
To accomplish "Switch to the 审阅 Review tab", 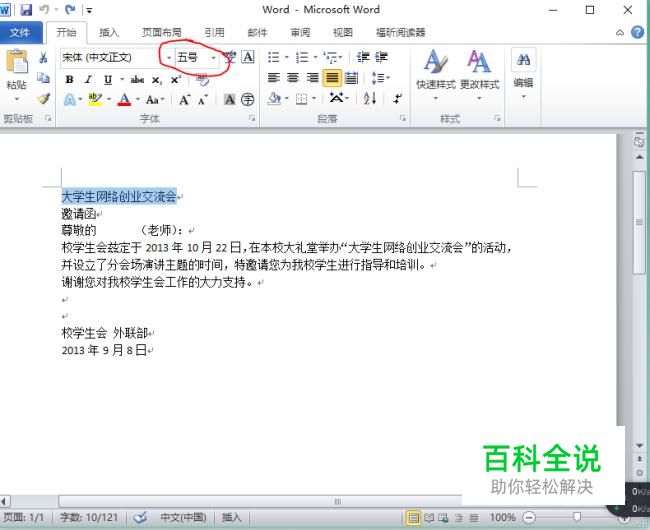I will pyautogui.click(x=300, y=32).
